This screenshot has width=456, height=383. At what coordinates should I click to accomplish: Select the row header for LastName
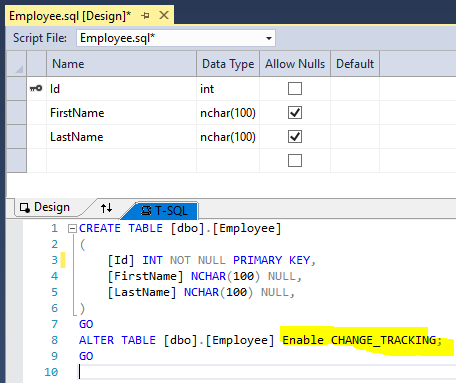pos(17,137)
